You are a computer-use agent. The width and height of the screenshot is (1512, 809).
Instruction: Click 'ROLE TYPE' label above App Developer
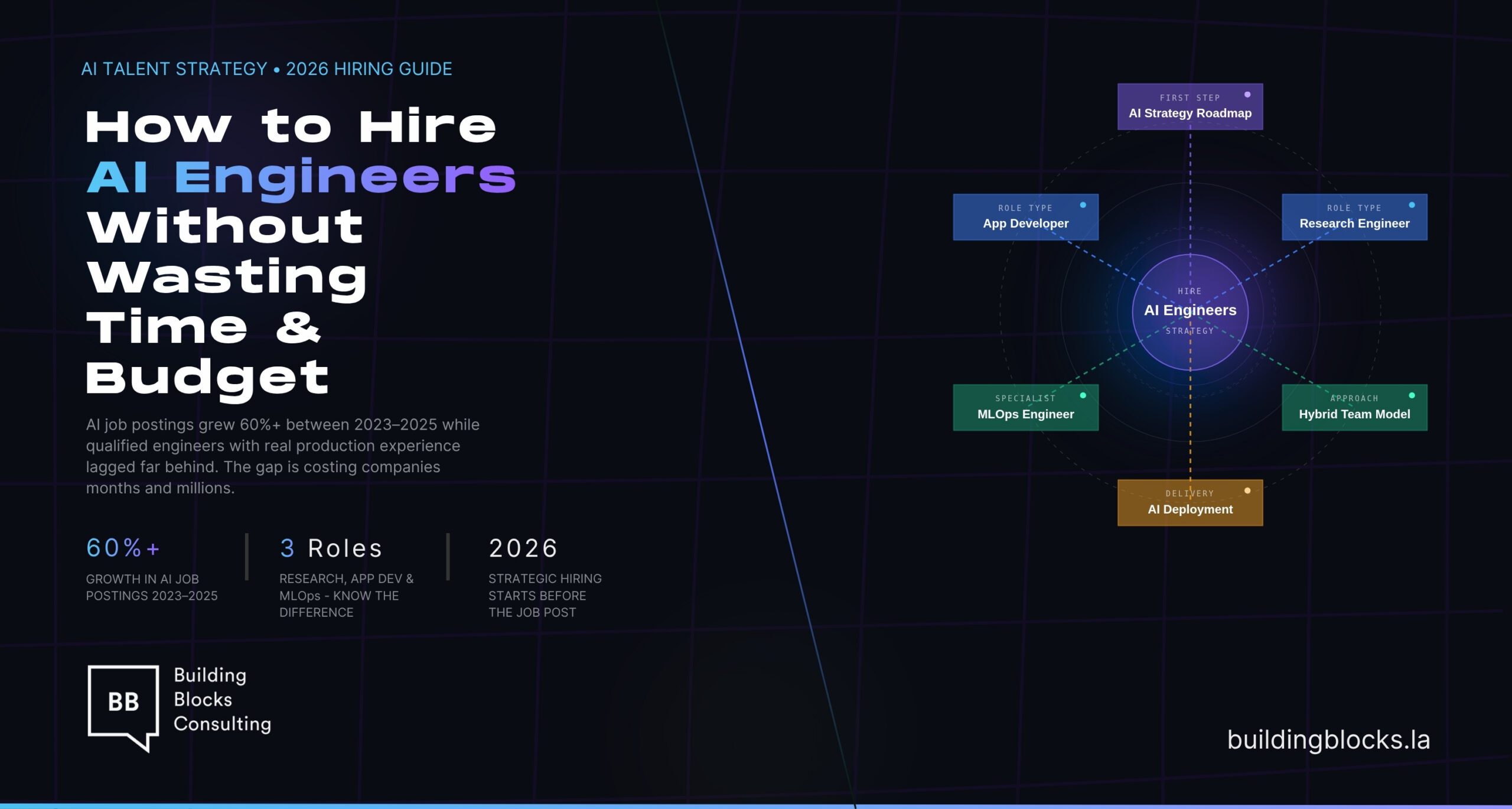point(1025,208)
